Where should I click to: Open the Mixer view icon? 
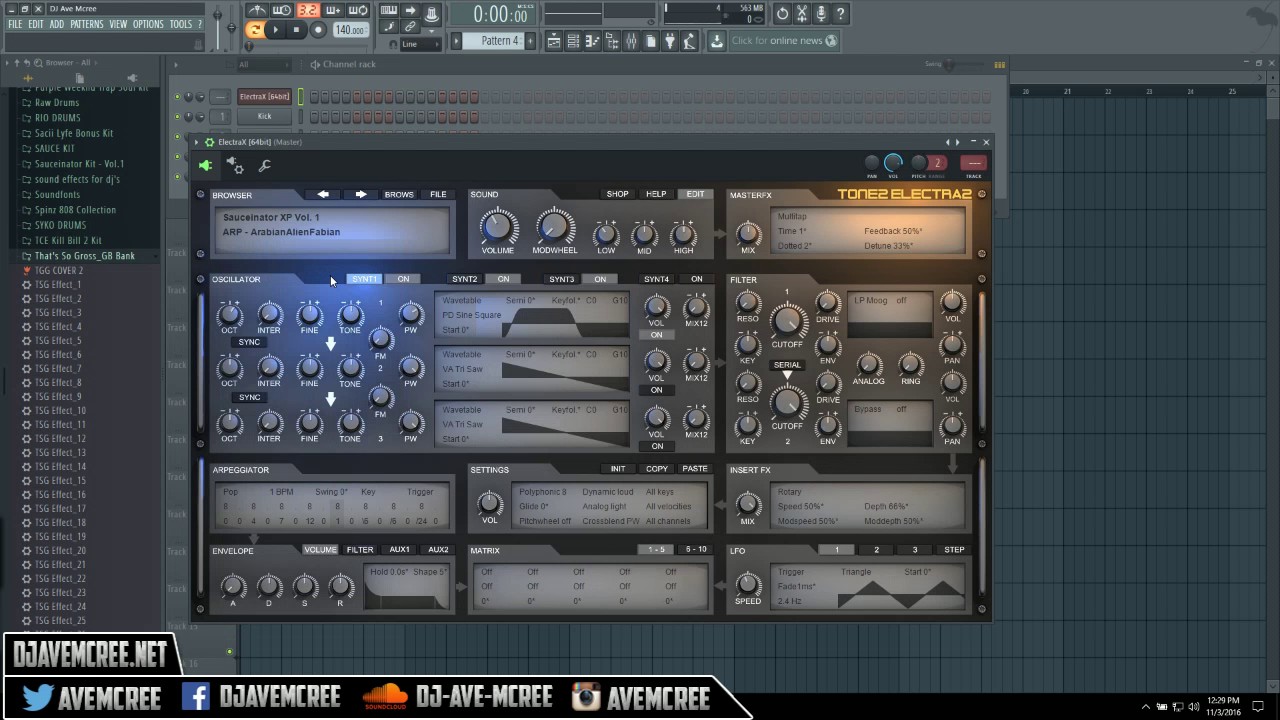coord(631,41)
